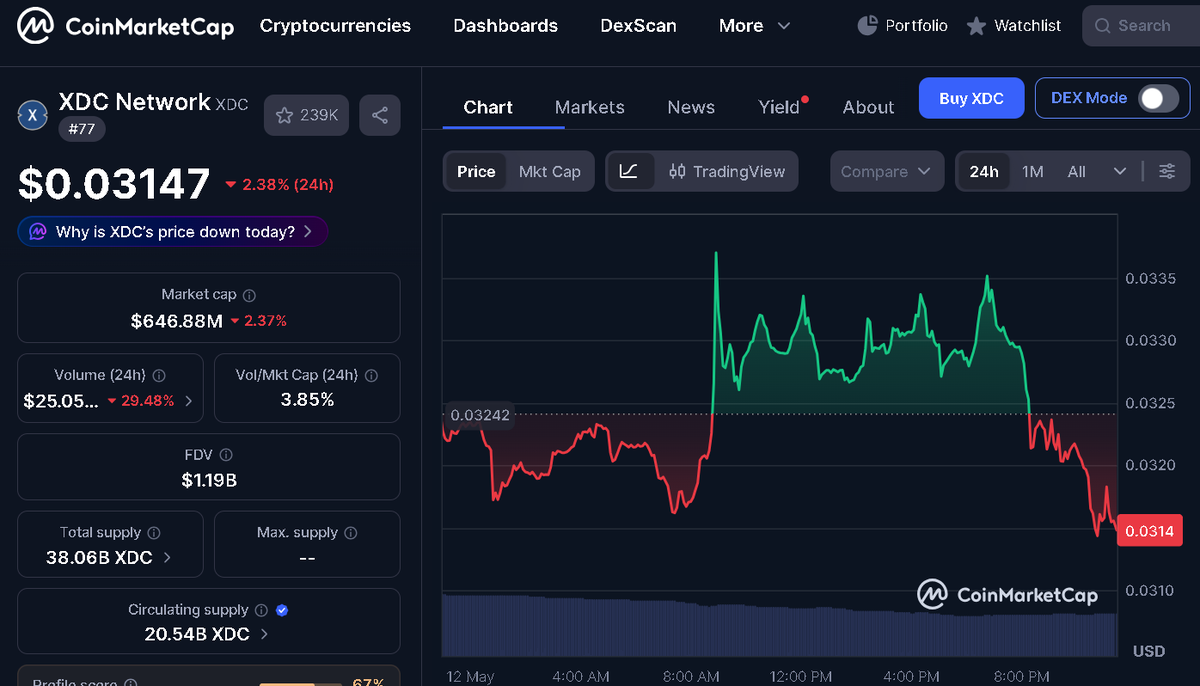Click info icon beside Vol/Mkt Cap (24h)
The width and height of the screenshot is (1200, 686).
point(372,375)
